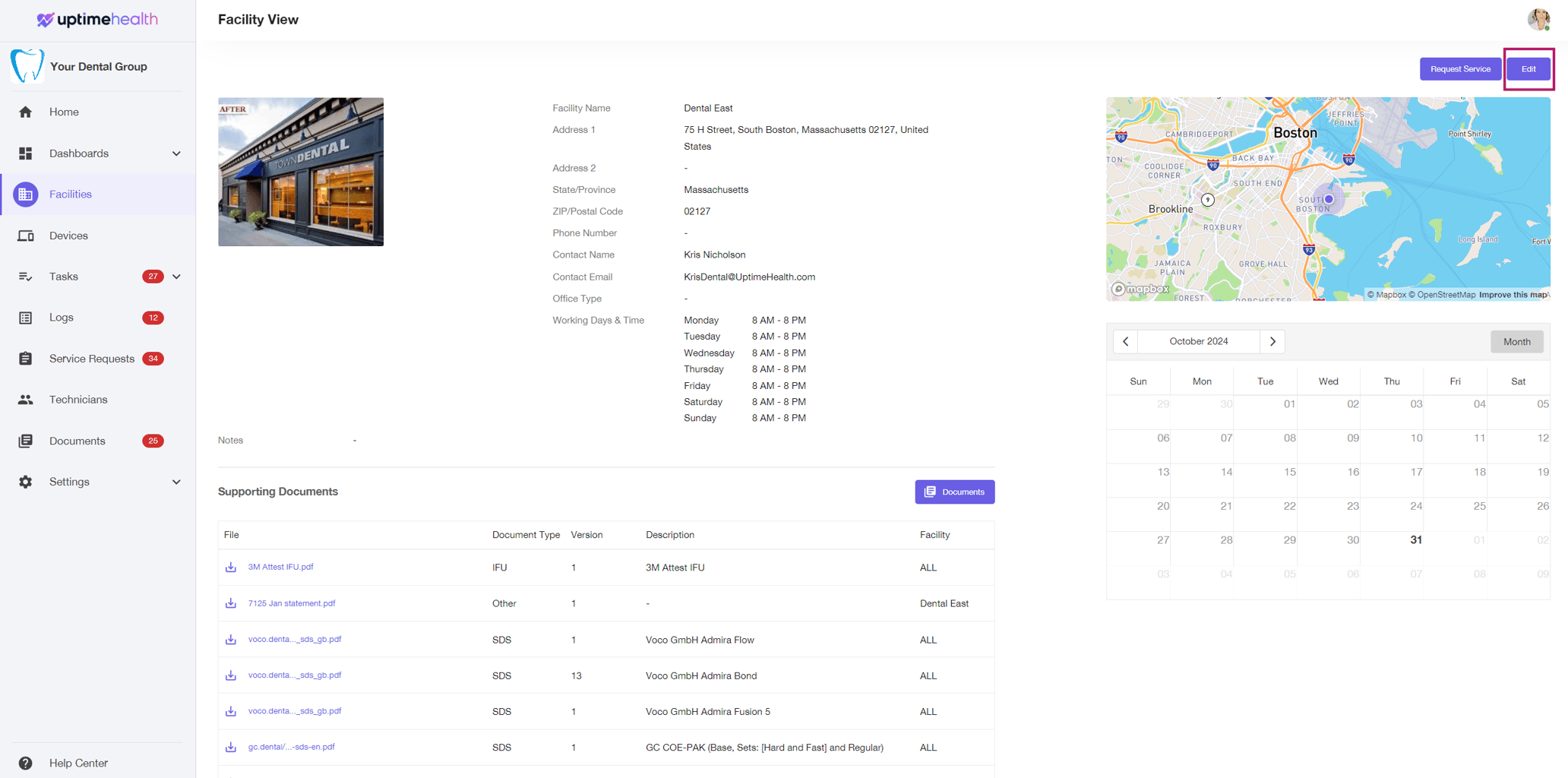1568x778 pixels.
Task: Click the Town Dental facility photo
Action: point(301,172)
